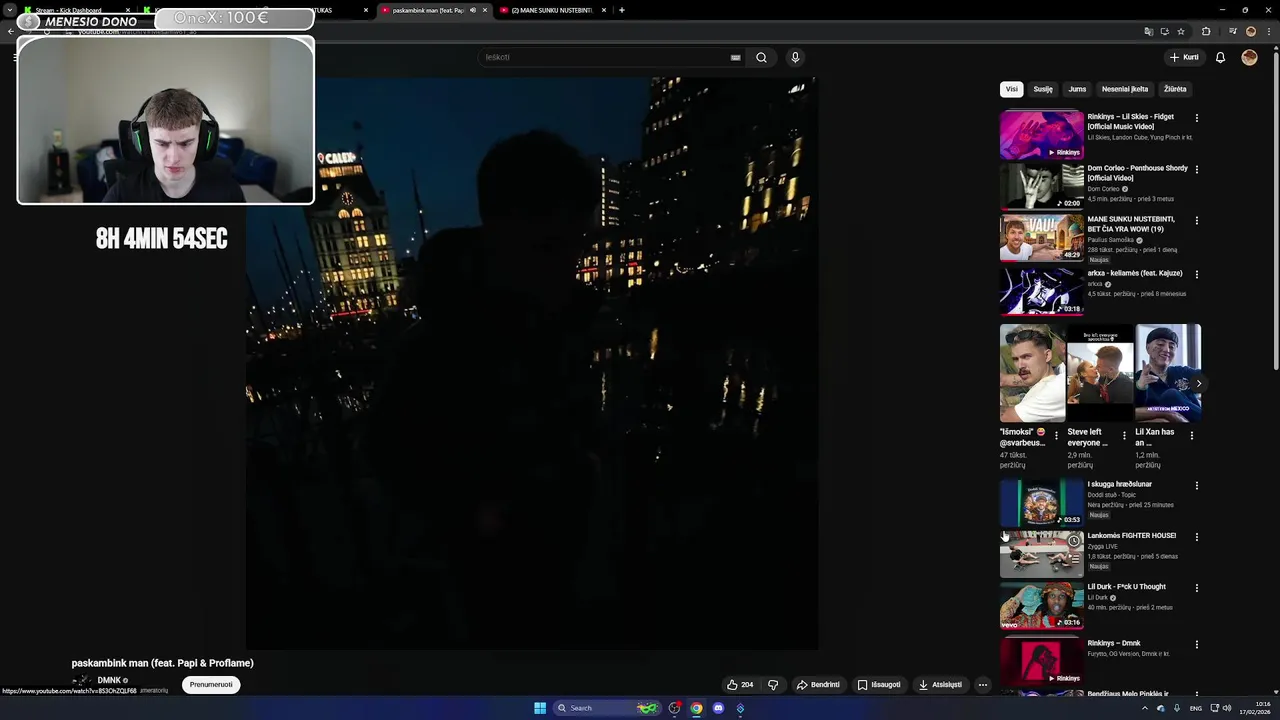Open the Chrome tab search dropdown arrow
This screenshot has width=1280, height=720.
(x=10, y=10)
